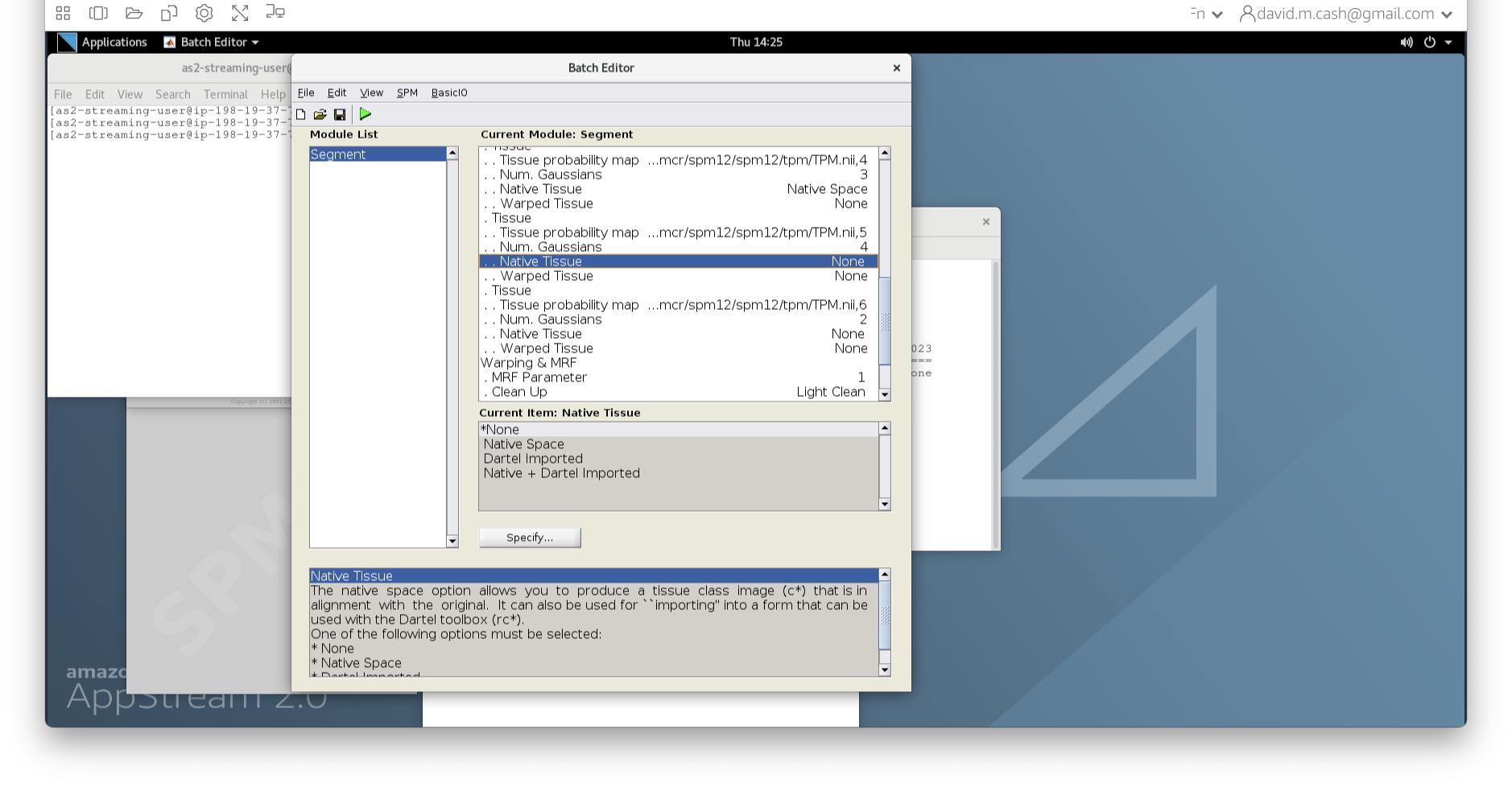Screen dimensions: 1512x787
Task: Open the Batch Editor application menu in top panel
Action: pyautogui.click(x=212, y=42)
